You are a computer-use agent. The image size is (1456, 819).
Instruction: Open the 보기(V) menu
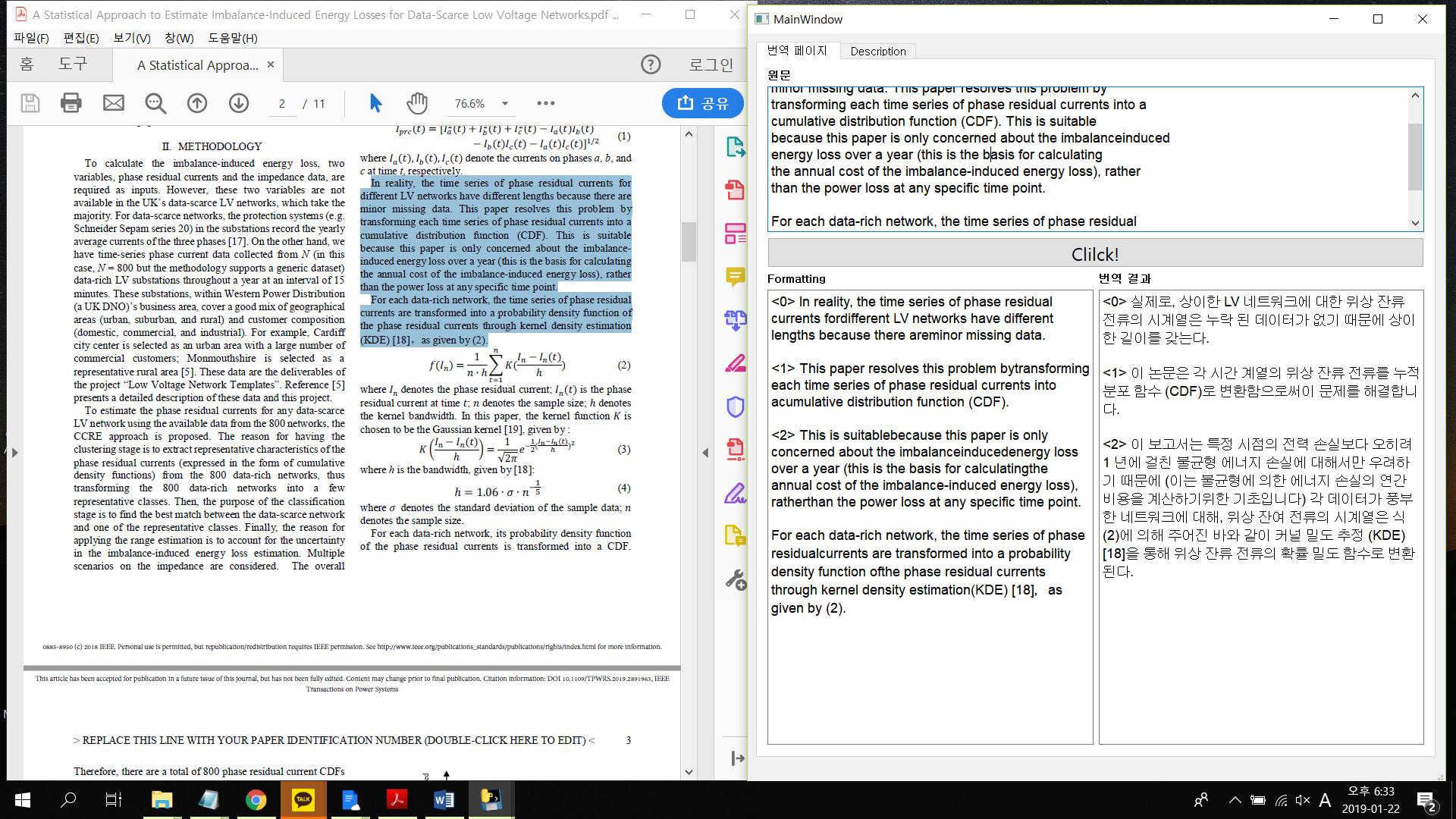pyautogui.click(x=132, y=38)
